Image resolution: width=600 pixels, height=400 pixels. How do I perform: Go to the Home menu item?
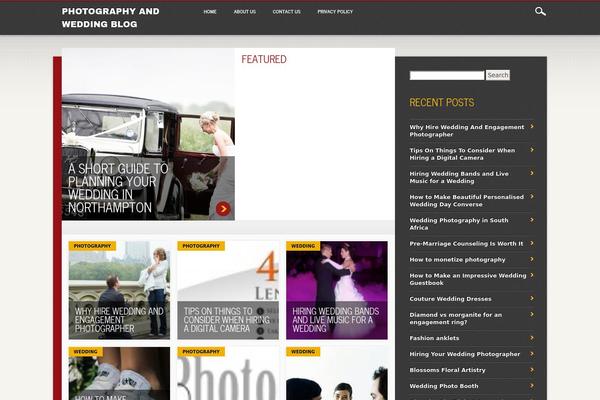click(x=210, y=12)
